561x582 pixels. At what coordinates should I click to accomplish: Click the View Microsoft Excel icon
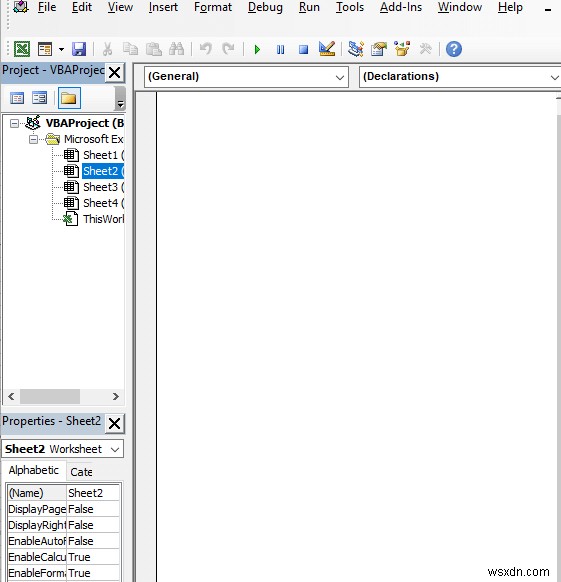coord(22,49)
